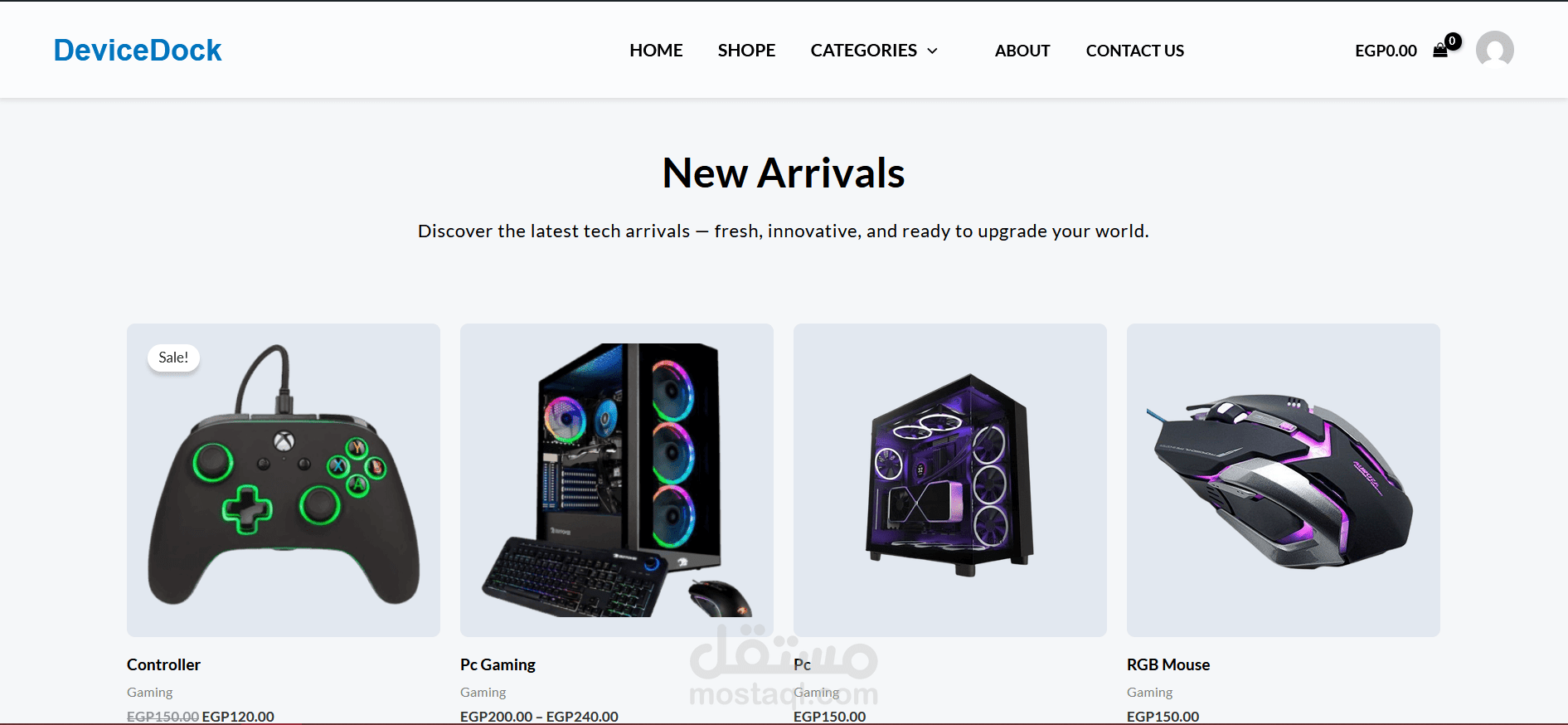Click the user account avatar icon
The height and width of the screenshot is (725, 1568).
(1494, 50)
